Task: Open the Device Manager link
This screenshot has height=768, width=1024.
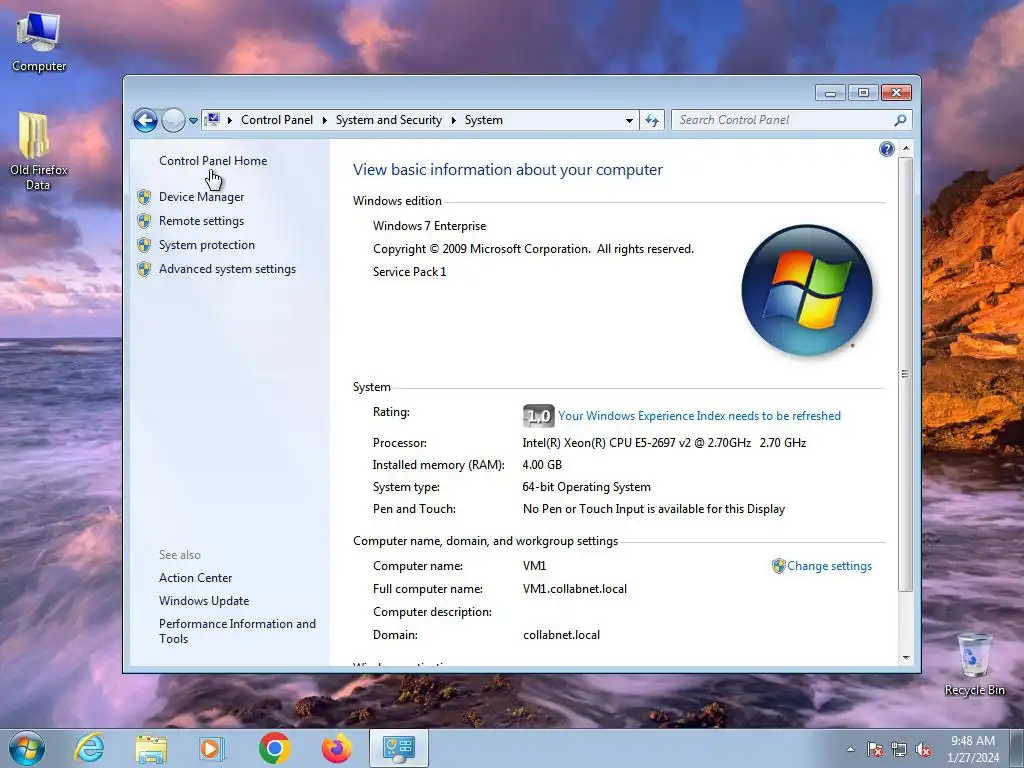Action: coord(201,197)
